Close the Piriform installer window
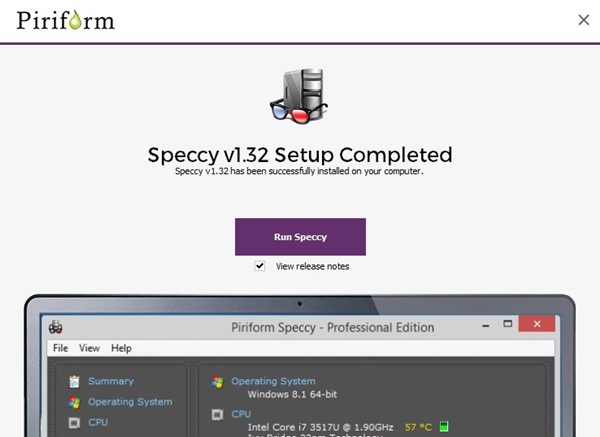 [x=584, y=20]
